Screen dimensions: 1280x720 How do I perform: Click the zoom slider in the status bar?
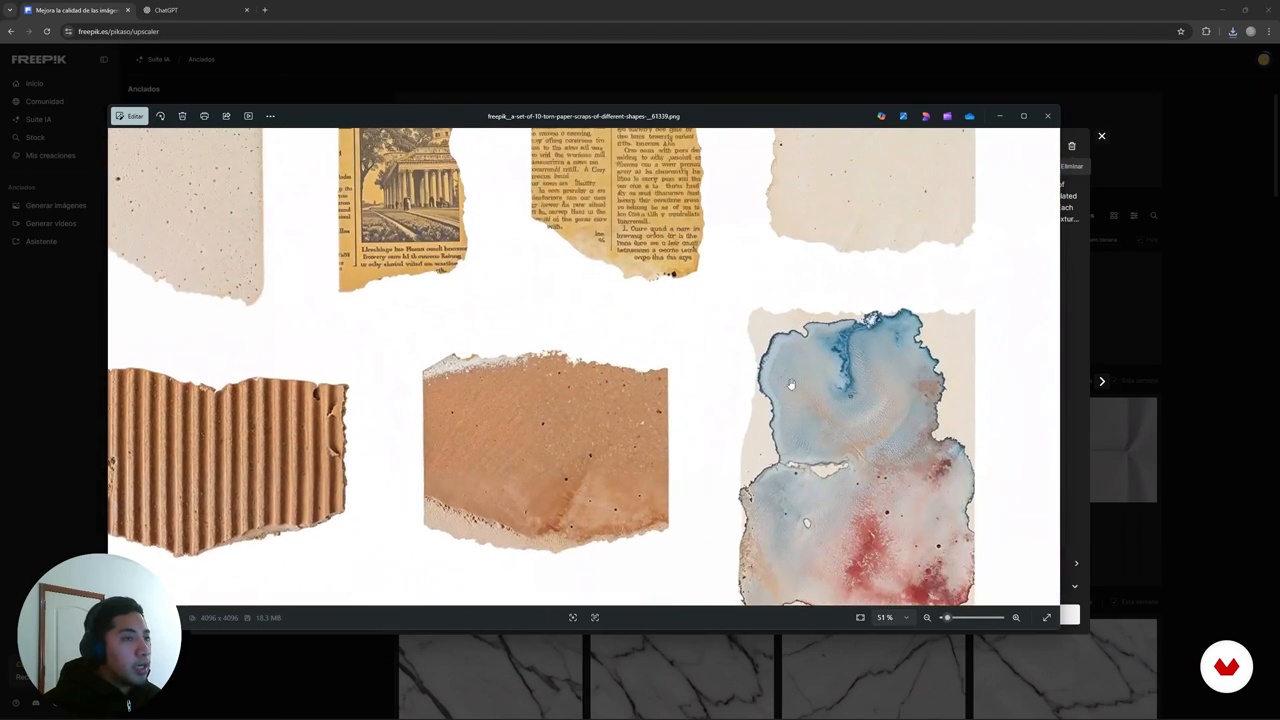click(973, 618)
